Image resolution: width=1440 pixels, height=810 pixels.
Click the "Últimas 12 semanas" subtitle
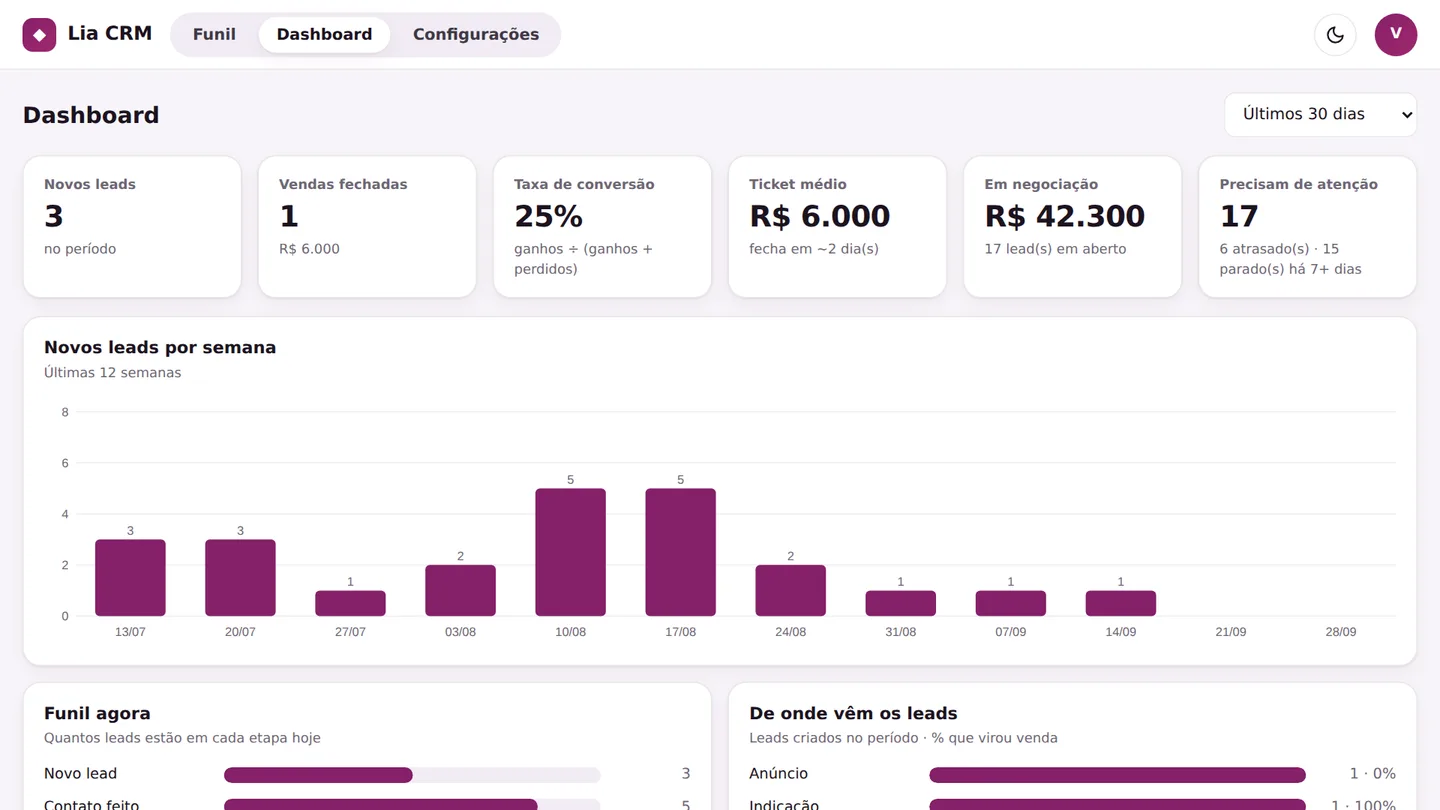(113, 373)
